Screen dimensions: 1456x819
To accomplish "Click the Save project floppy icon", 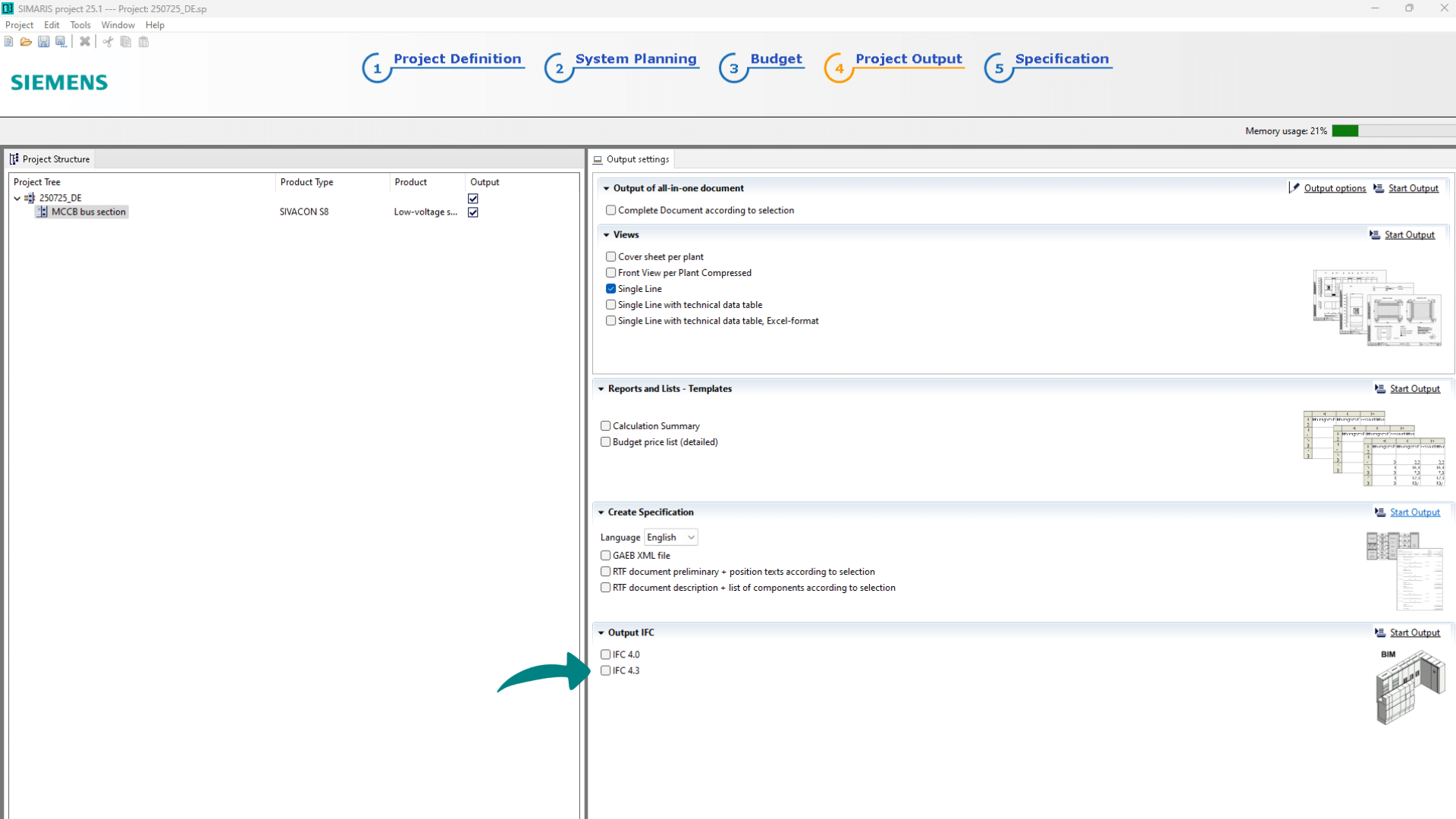I will (x=43, y=42).
